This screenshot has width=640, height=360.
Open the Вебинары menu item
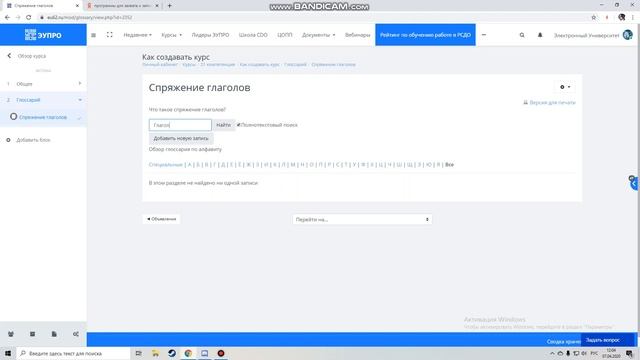click(357, 35)
